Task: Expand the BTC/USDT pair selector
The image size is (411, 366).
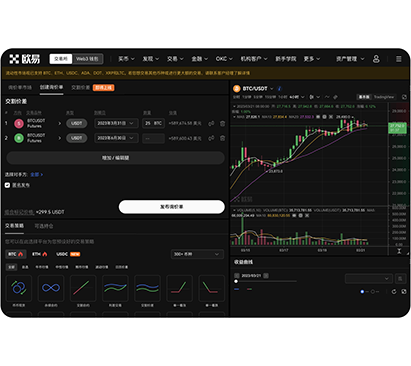Action: click(x=253, y=89)
